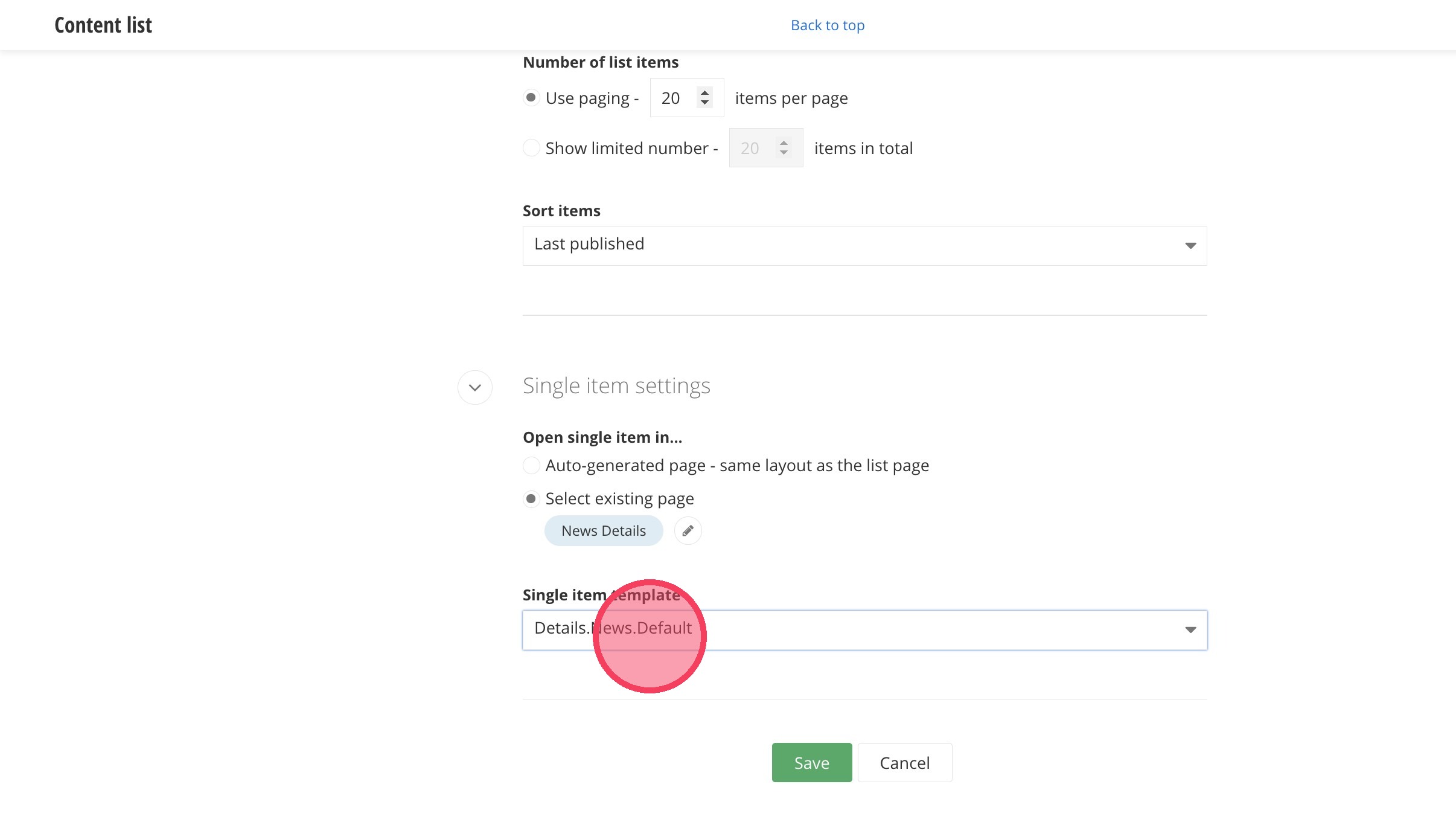Select the Use paging radio button
This screenshot has height=813, width=1456.
[531, 98]
